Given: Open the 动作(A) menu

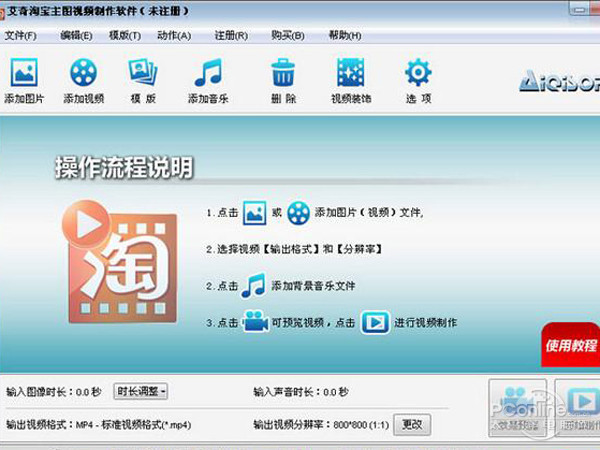Looking at the screenshot, I should point(174,36).
